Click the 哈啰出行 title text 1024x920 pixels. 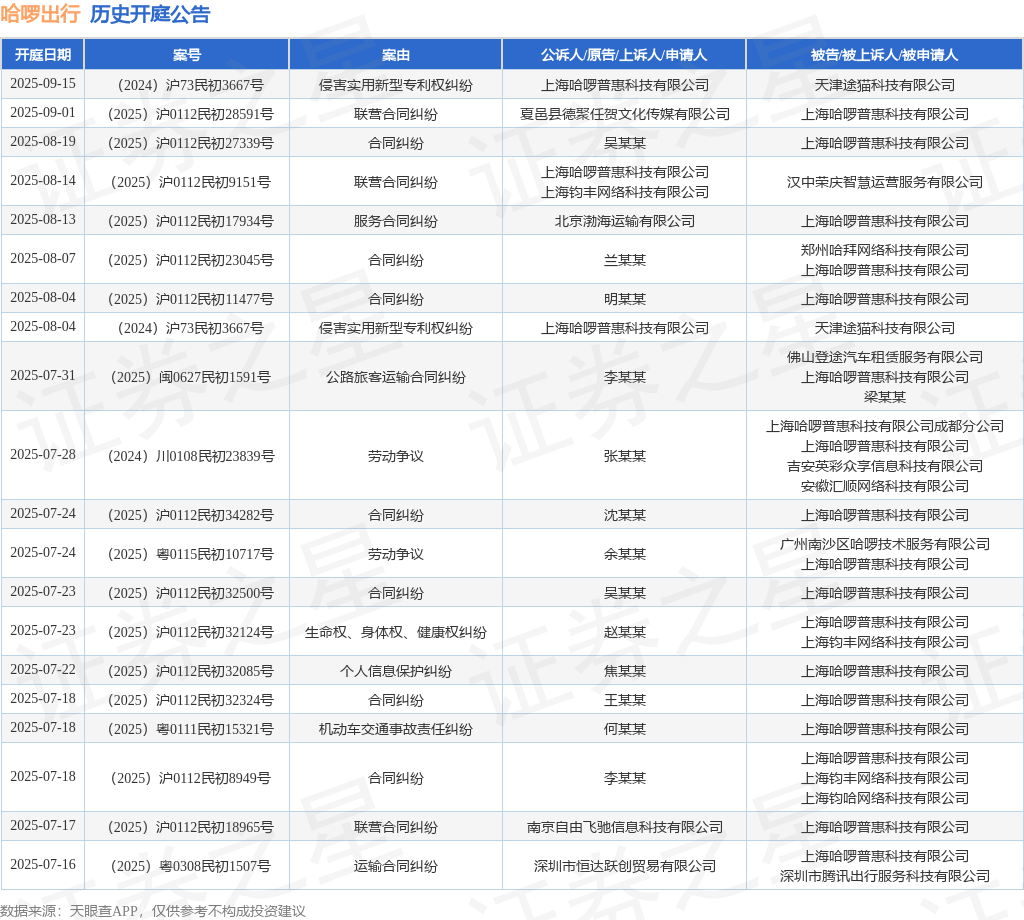(40, 14)
